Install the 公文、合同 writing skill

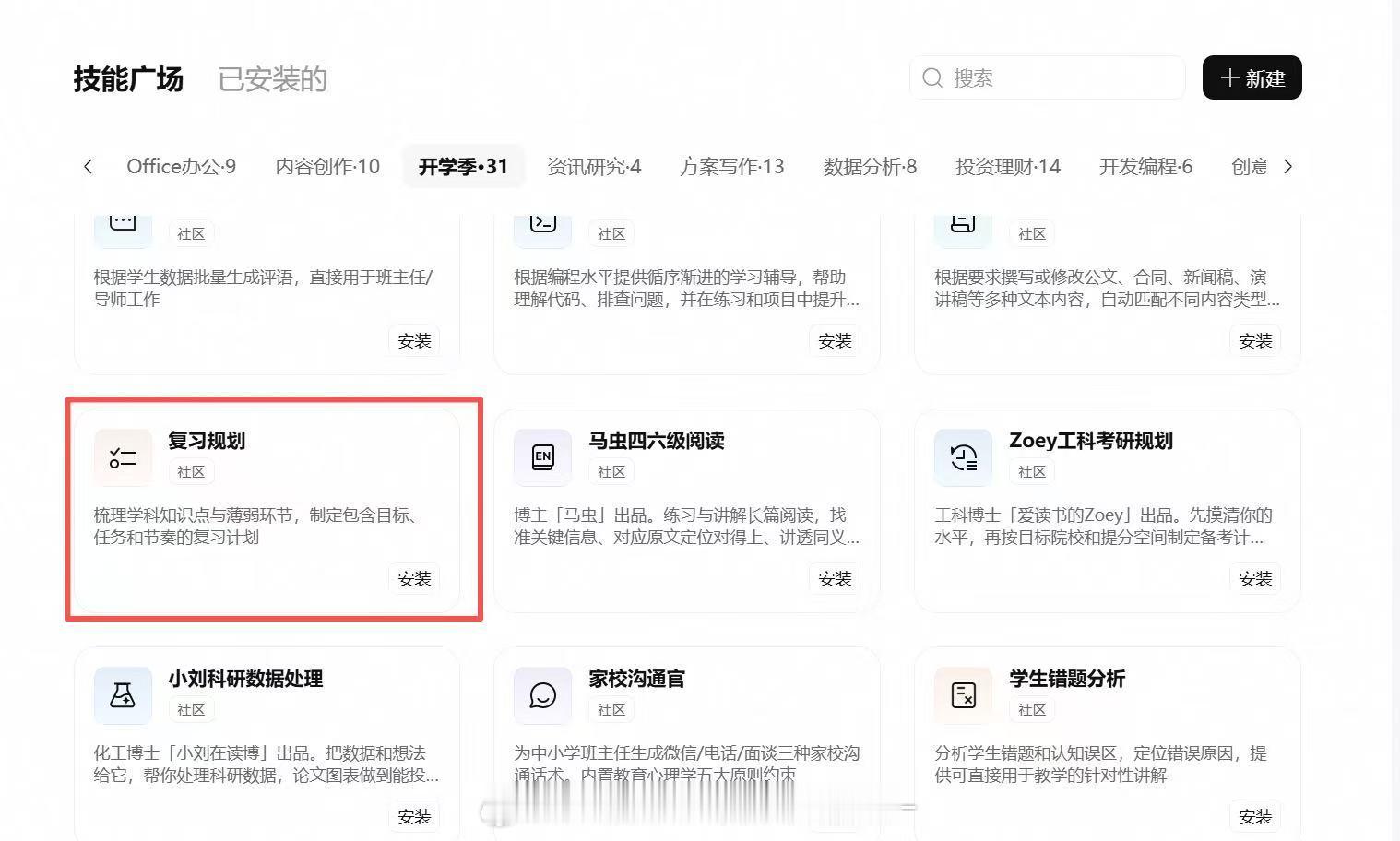pyautogui.click(x=1255, y=341)
